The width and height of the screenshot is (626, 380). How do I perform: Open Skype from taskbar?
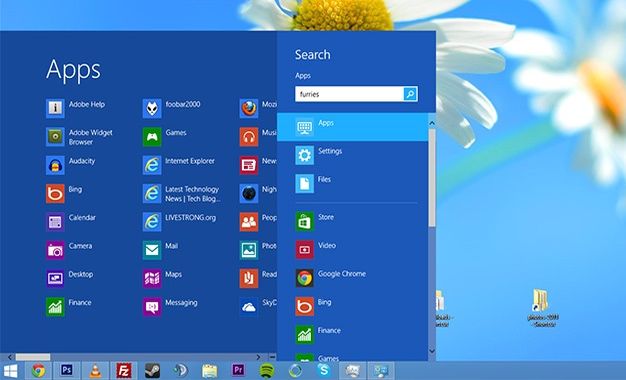tap(324, 370)
